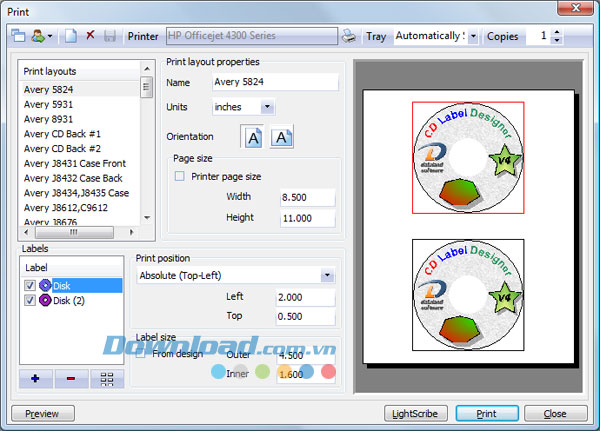The image size is (600, 431).
Task: Click the Close button
Action: (556, 414)
